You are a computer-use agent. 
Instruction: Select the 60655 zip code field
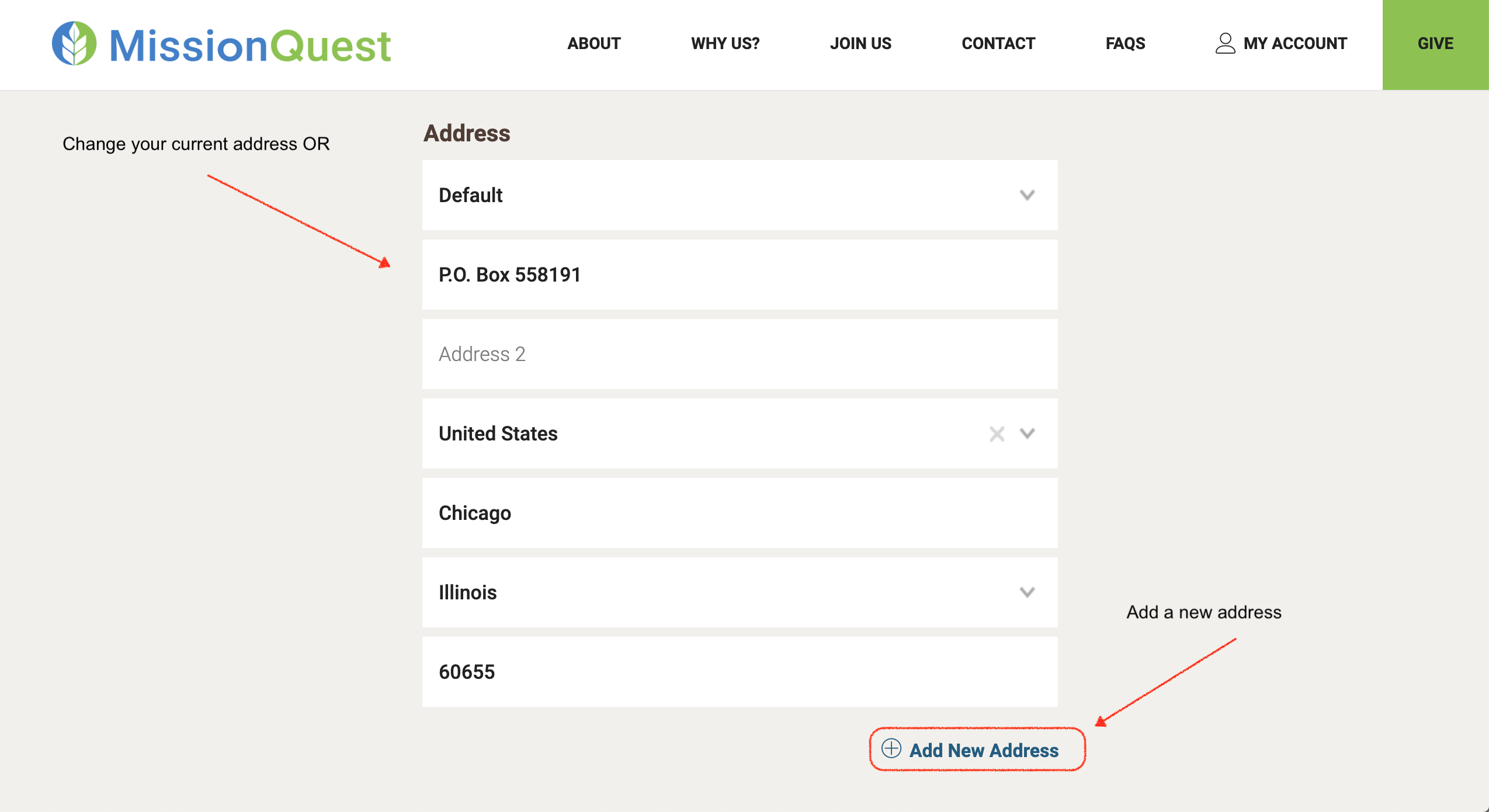pyautogui.click(x=739, y=672)
